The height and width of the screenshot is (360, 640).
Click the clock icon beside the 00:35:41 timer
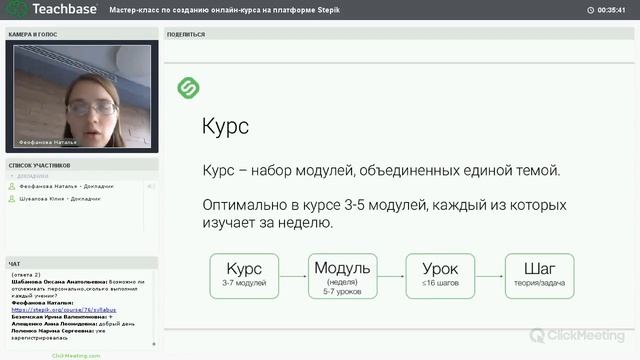590,10
